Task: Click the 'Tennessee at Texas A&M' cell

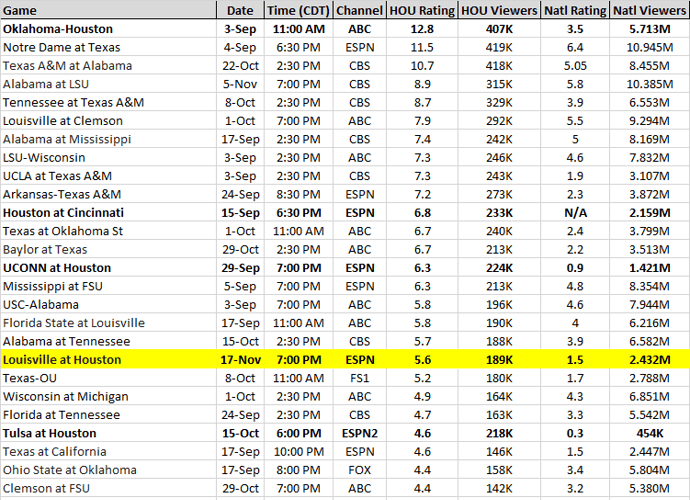Action: click(108, 102)
